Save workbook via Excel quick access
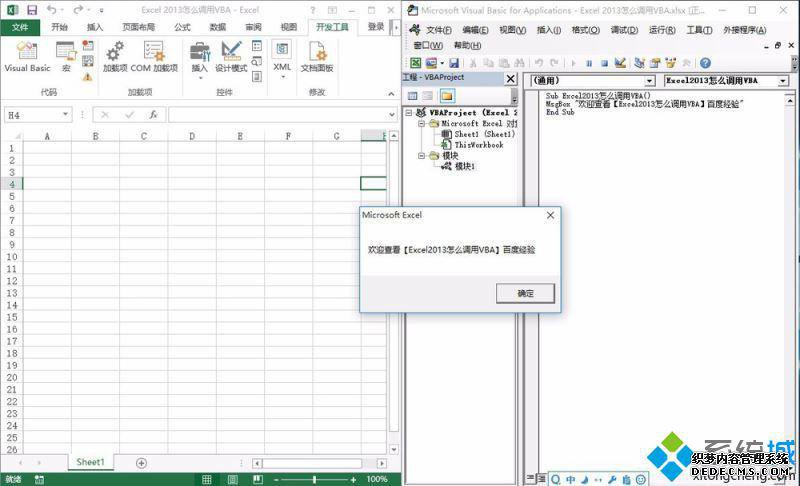The height and width of the screenshot is (486, 800). (x=32, y=10)
